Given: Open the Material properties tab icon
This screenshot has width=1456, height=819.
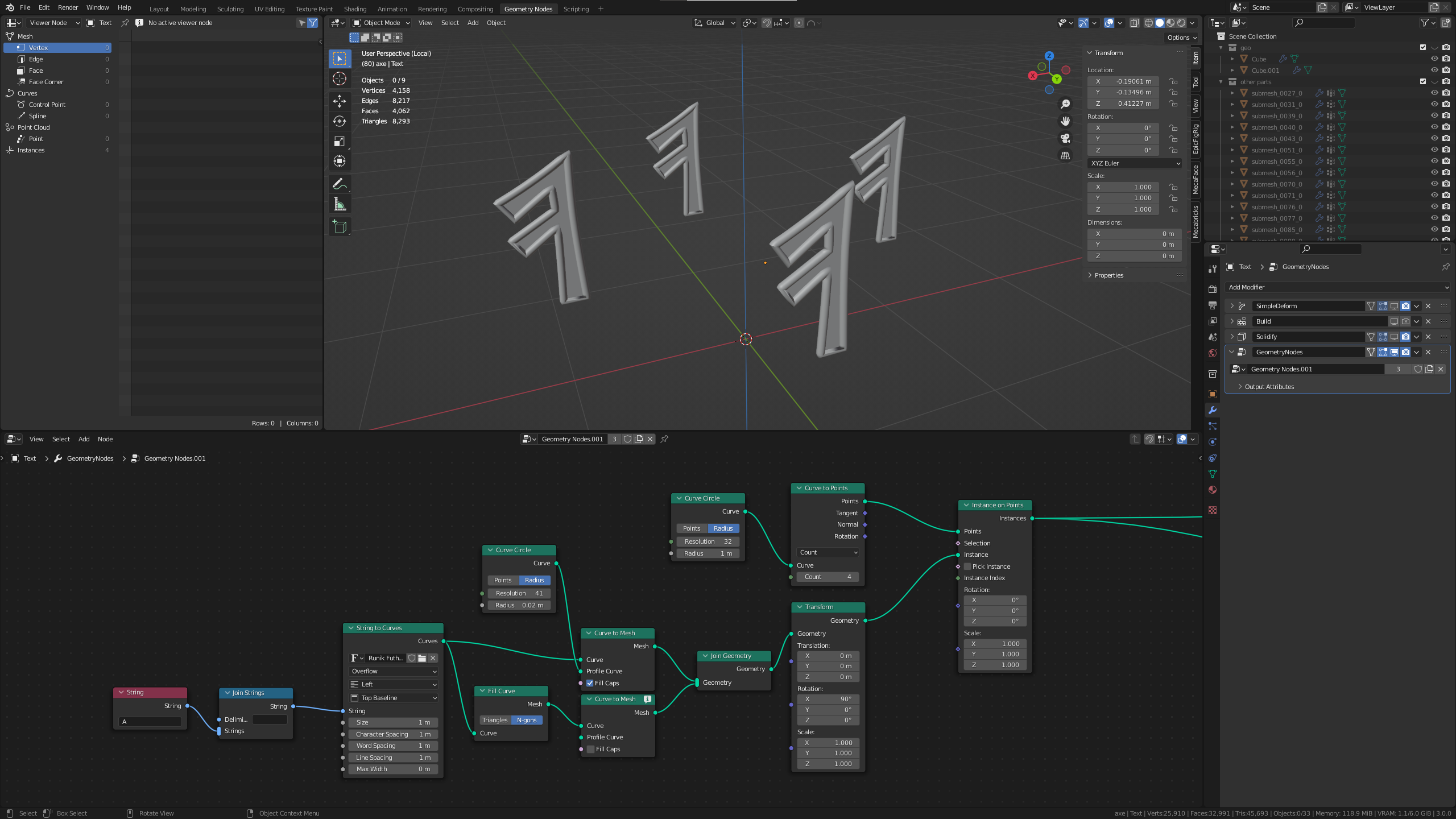Looking at the screenshot, I should coord(1213,490).
